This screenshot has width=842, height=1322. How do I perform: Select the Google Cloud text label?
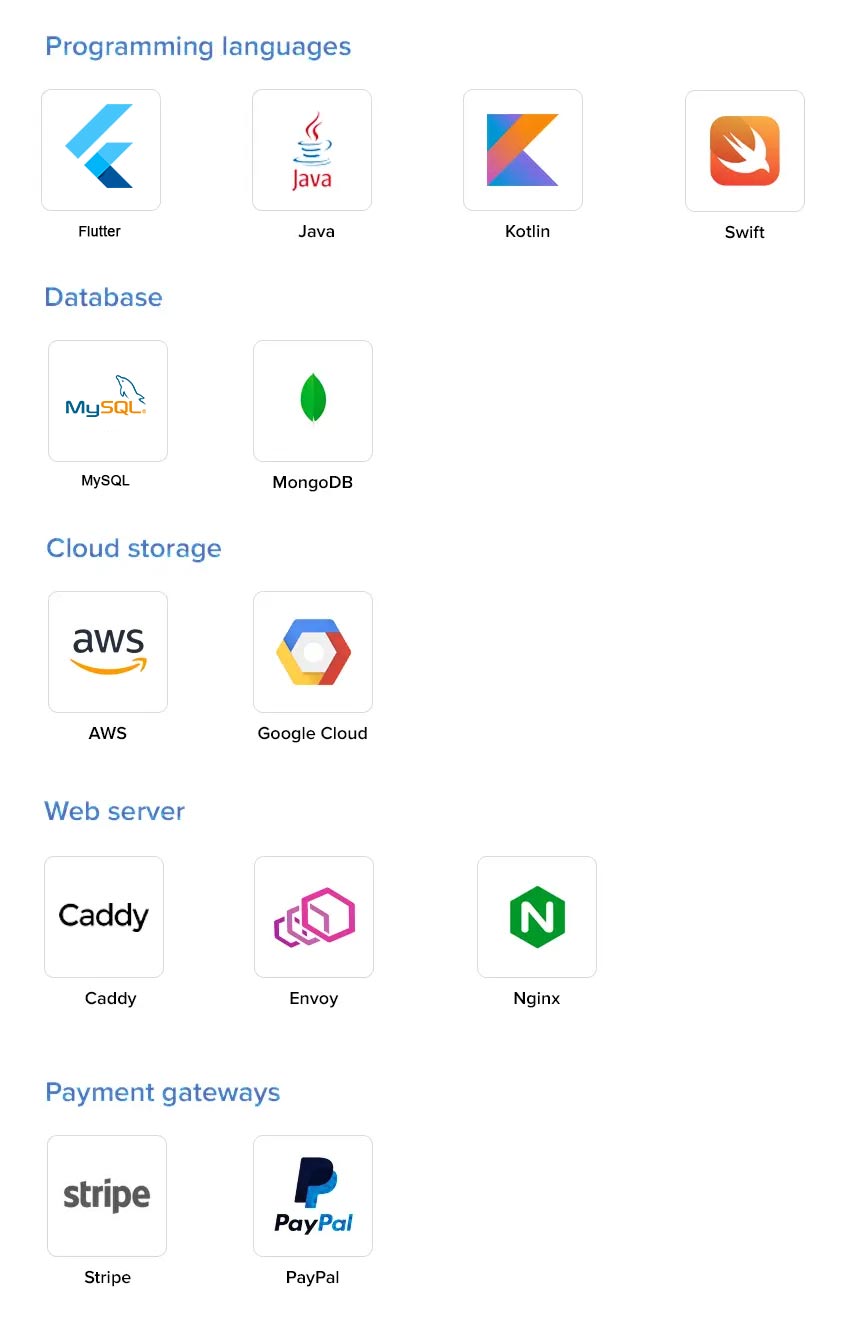[313, 733]
